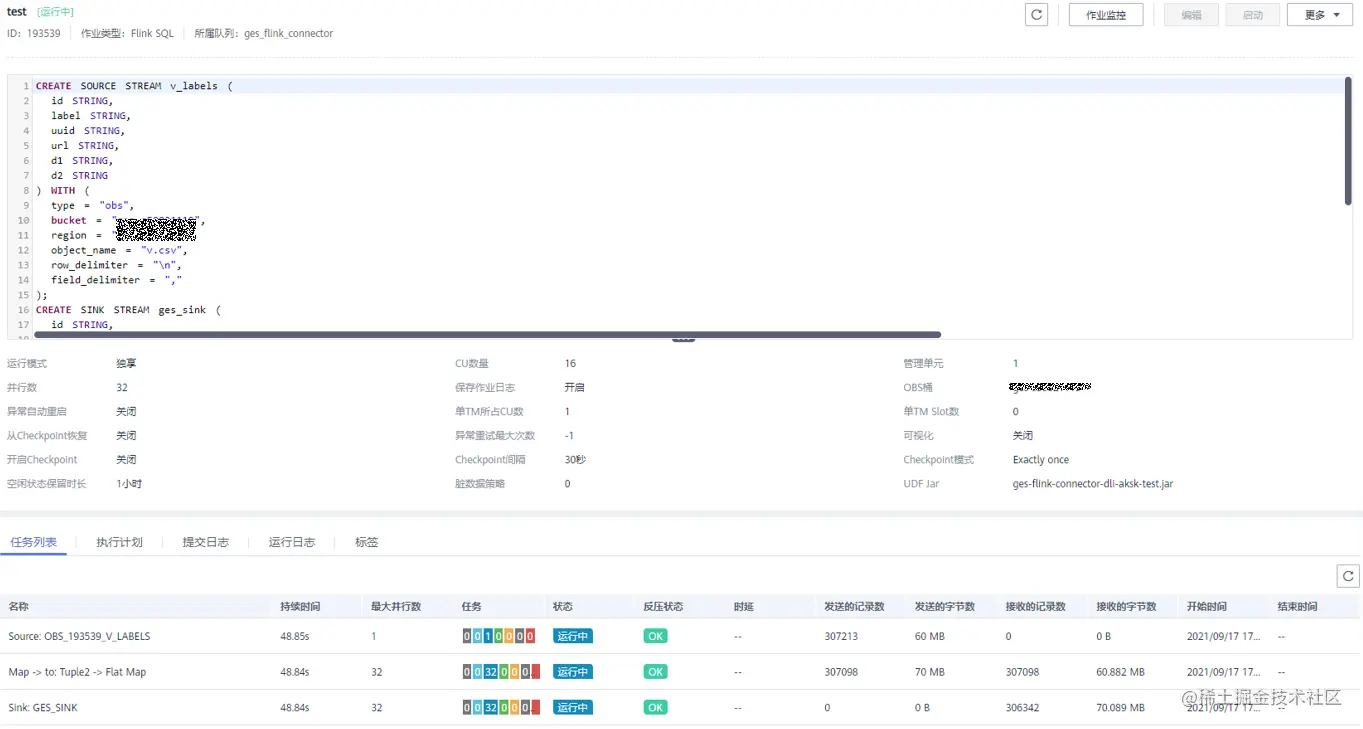Switch to the 标签 tab
This screenshot has height=729, width=1363.
tap(366, 542)
